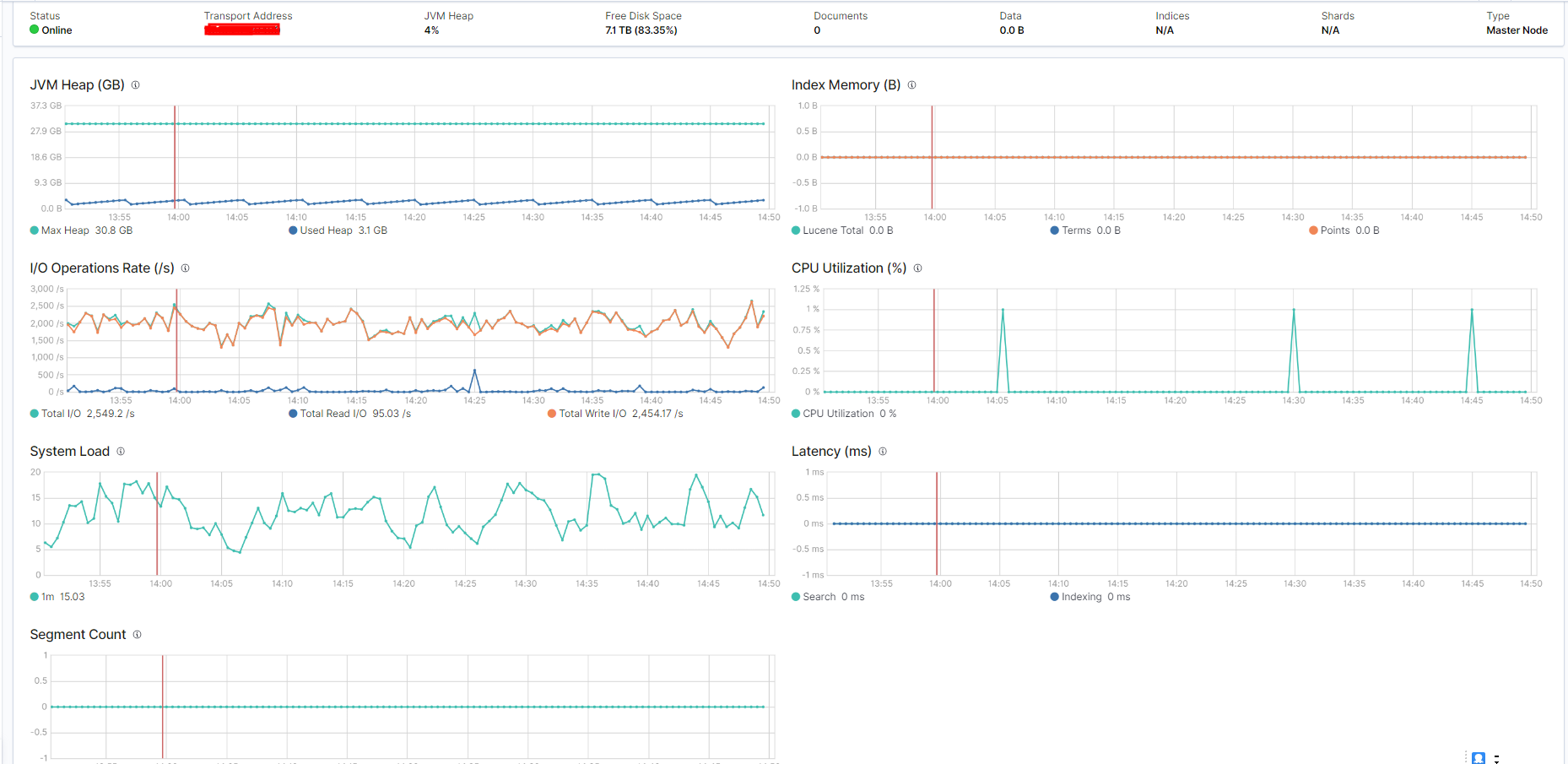Open the Segment Count info icon

pos(137,635)
